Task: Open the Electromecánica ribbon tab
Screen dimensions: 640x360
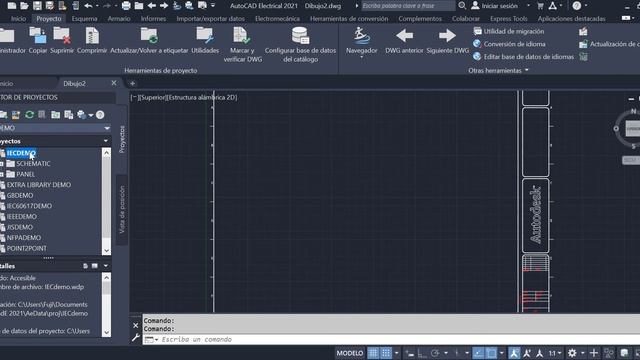Action: (x=277, y=19)
